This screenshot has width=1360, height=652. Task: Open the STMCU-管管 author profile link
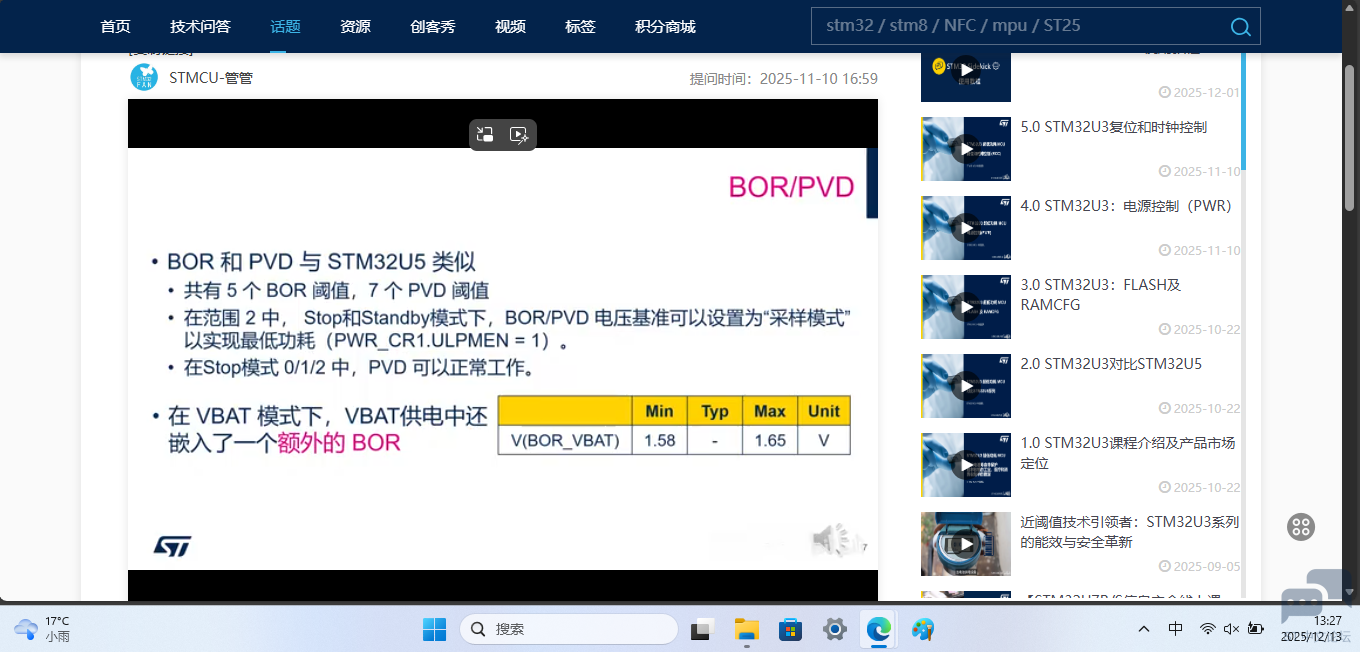point(211,77)
